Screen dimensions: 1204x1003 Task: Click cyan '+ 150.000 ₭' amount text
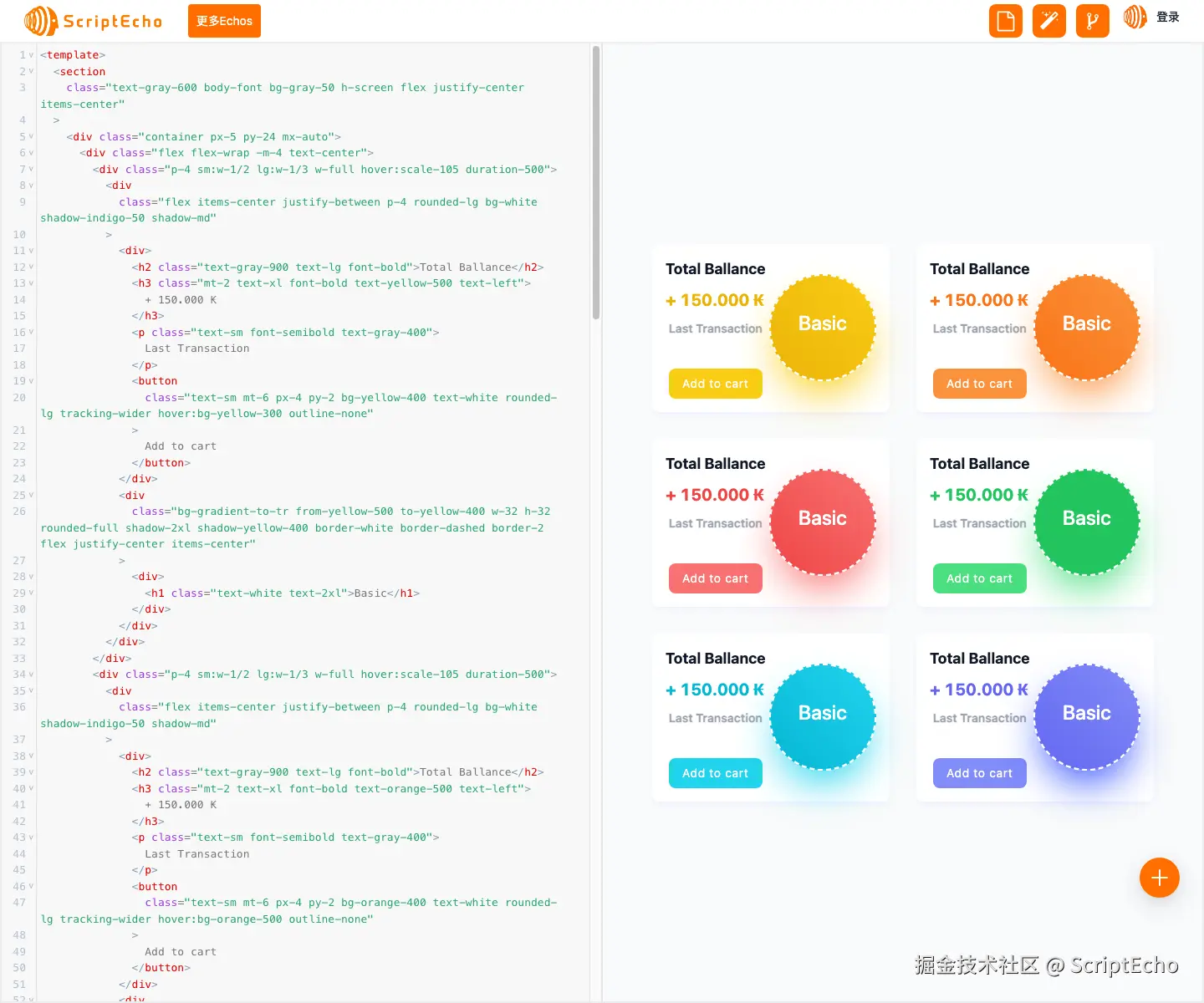point(715,690)
